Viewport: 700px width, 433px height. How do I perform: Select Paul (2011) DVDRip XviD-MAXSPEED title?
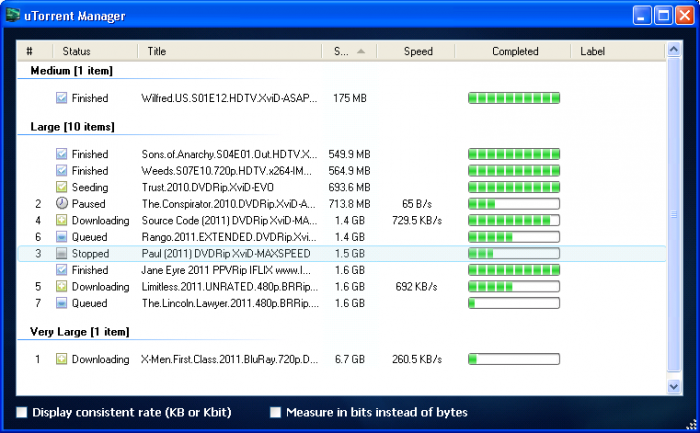pos(225,253)
